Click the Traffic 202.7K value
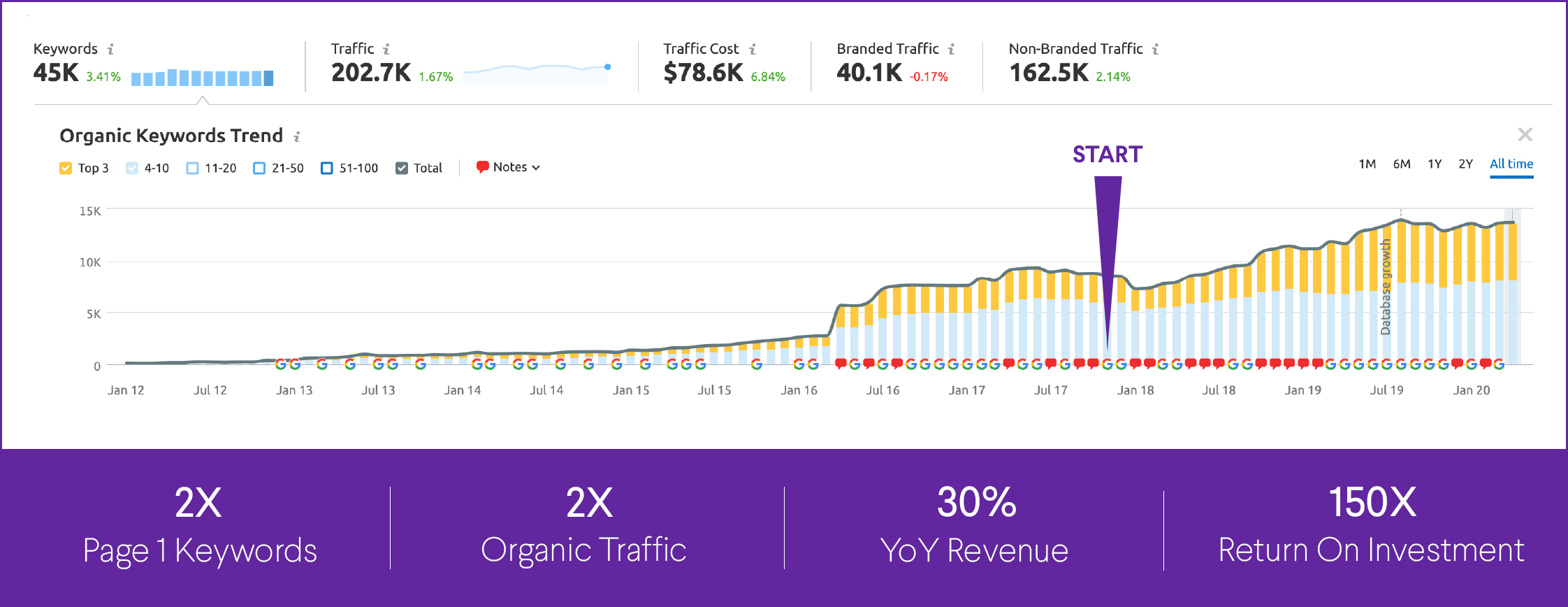The width and height of the screenshot is (1568, 607). [x=371, y=73]
